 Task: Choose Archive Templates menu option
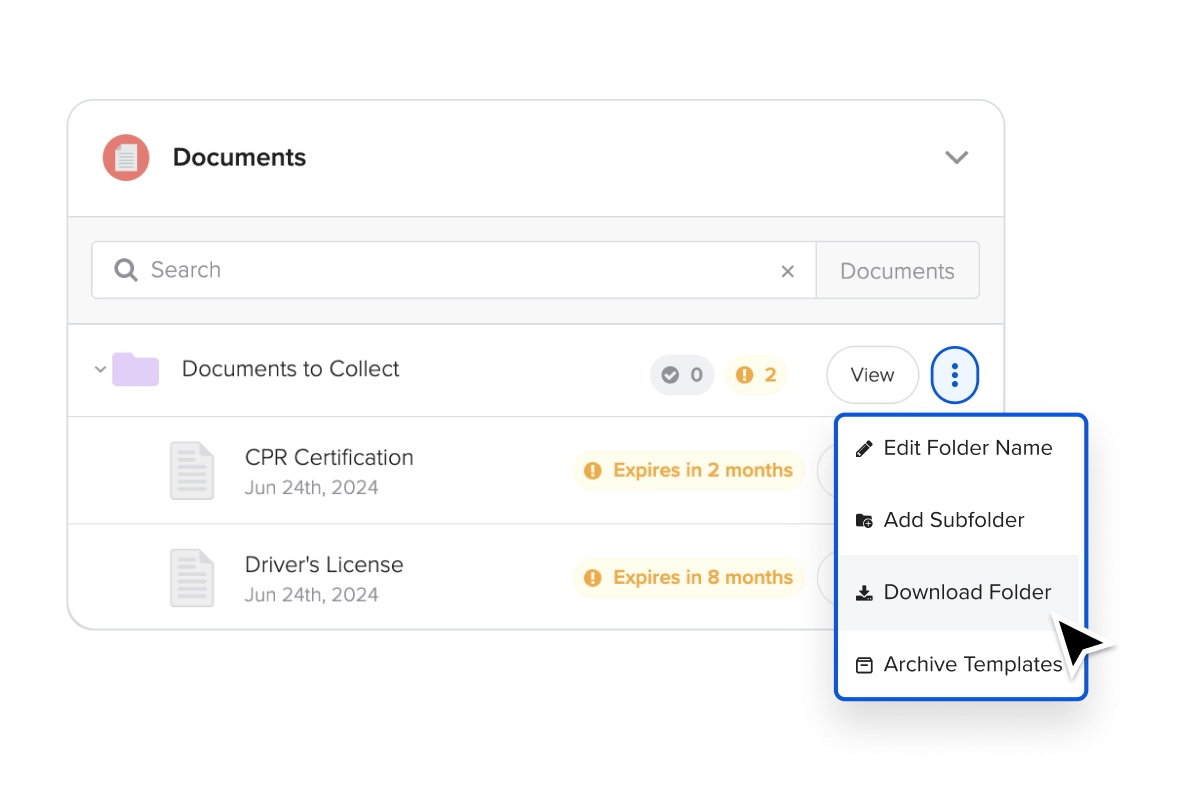click(x=972, y=665)
